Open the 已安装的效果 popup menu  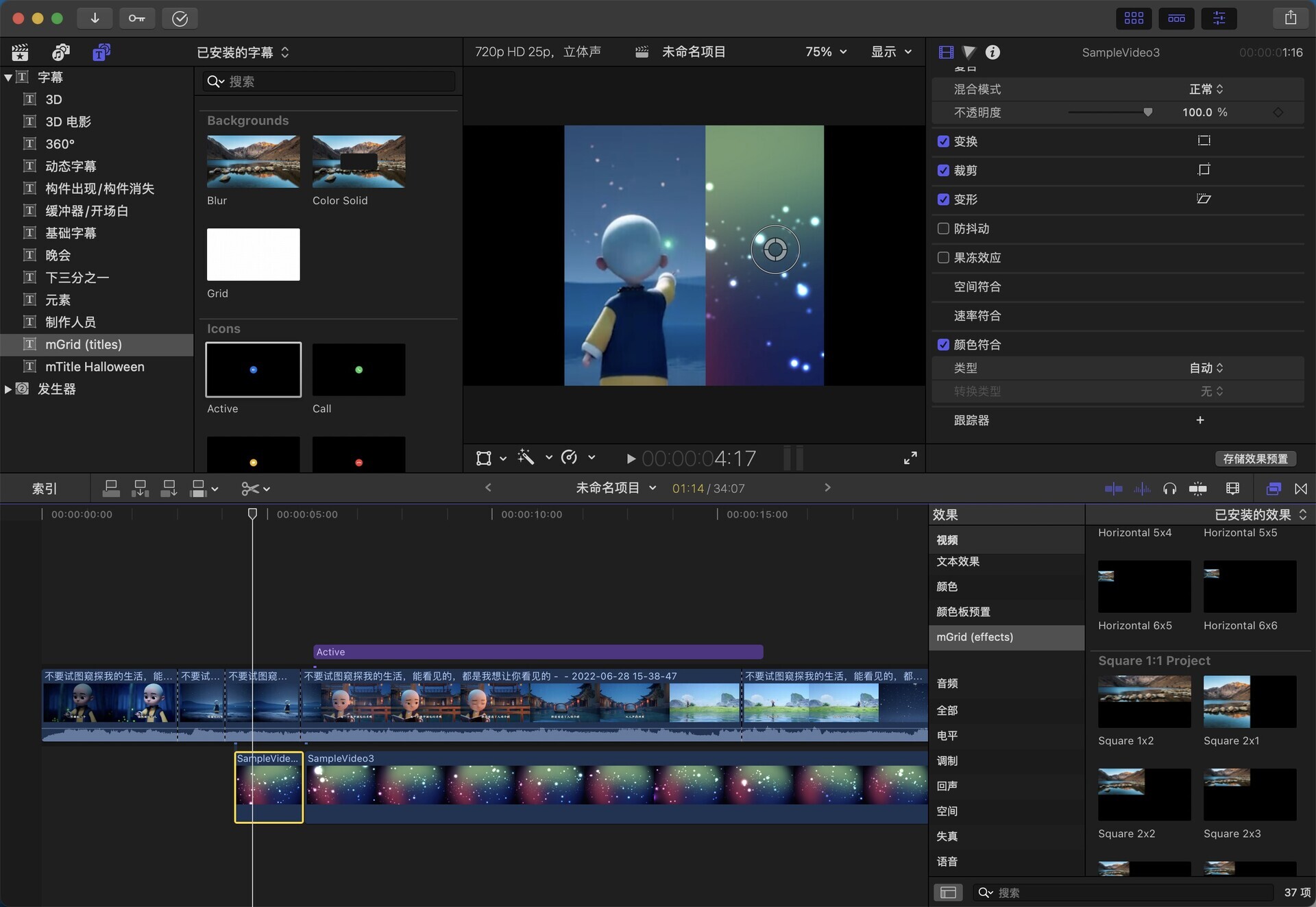(1260, 514)
